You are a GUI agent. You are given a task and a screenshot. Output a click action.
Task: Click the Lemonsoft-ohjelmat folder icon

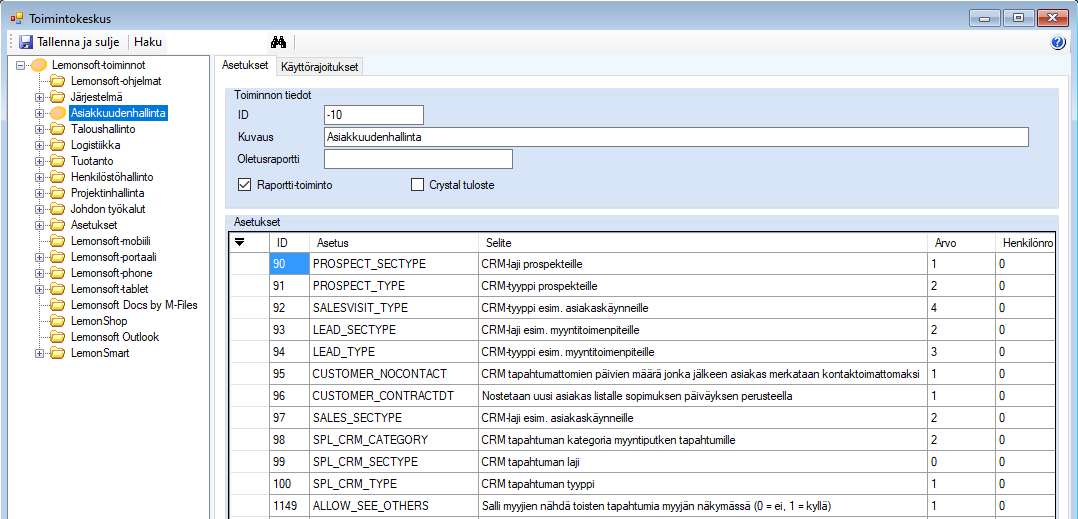[58, 81]
